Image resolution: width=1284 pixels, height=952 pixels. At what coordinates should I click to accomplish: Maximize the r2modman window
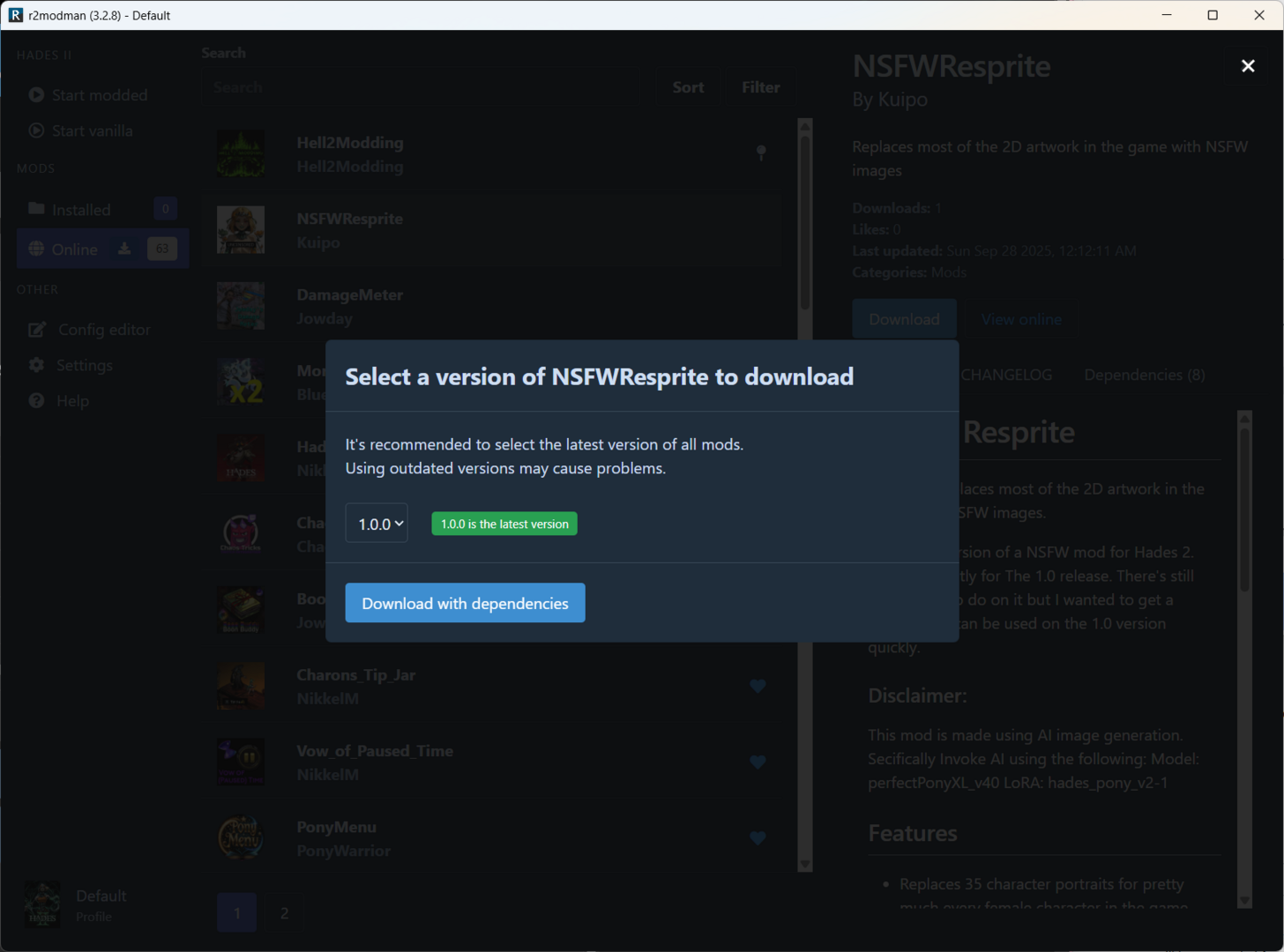click(1213, 15)
